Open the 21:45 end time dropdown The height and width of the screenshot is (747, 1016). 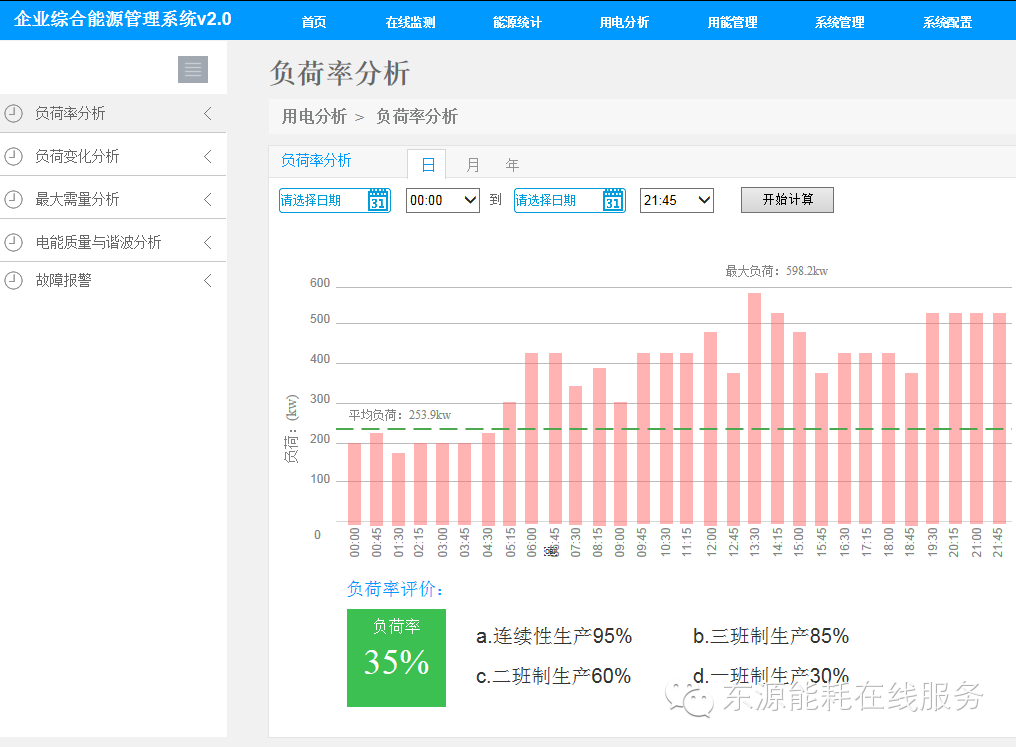pos(677,200)
